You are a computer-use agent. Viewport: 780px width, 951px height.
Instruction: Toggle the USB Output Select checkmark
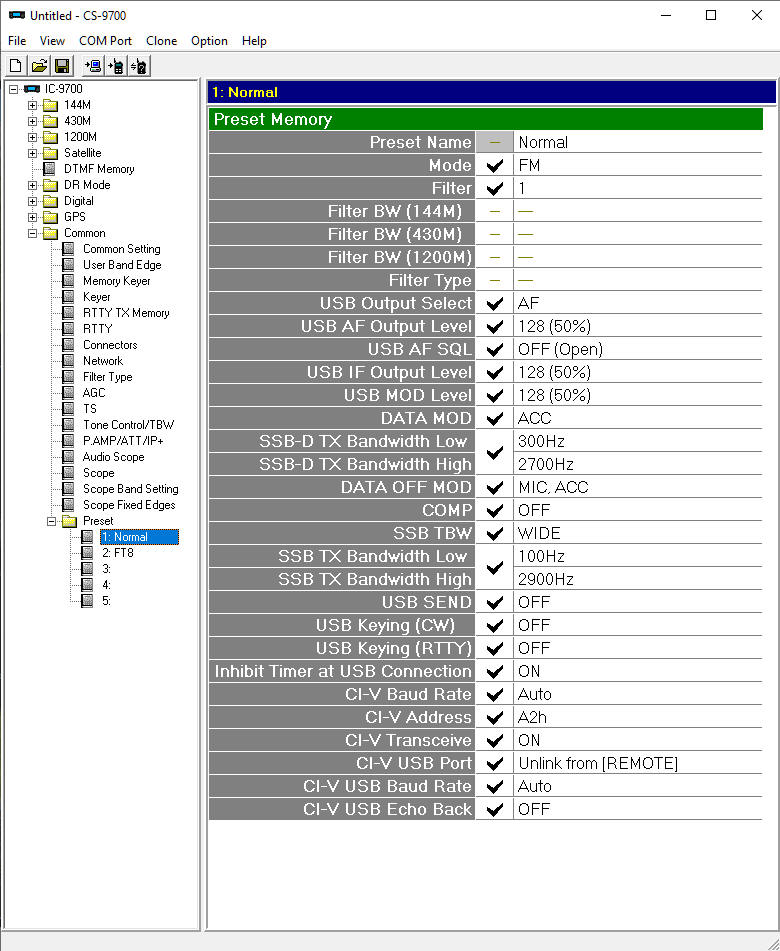(x=494, y=303)
